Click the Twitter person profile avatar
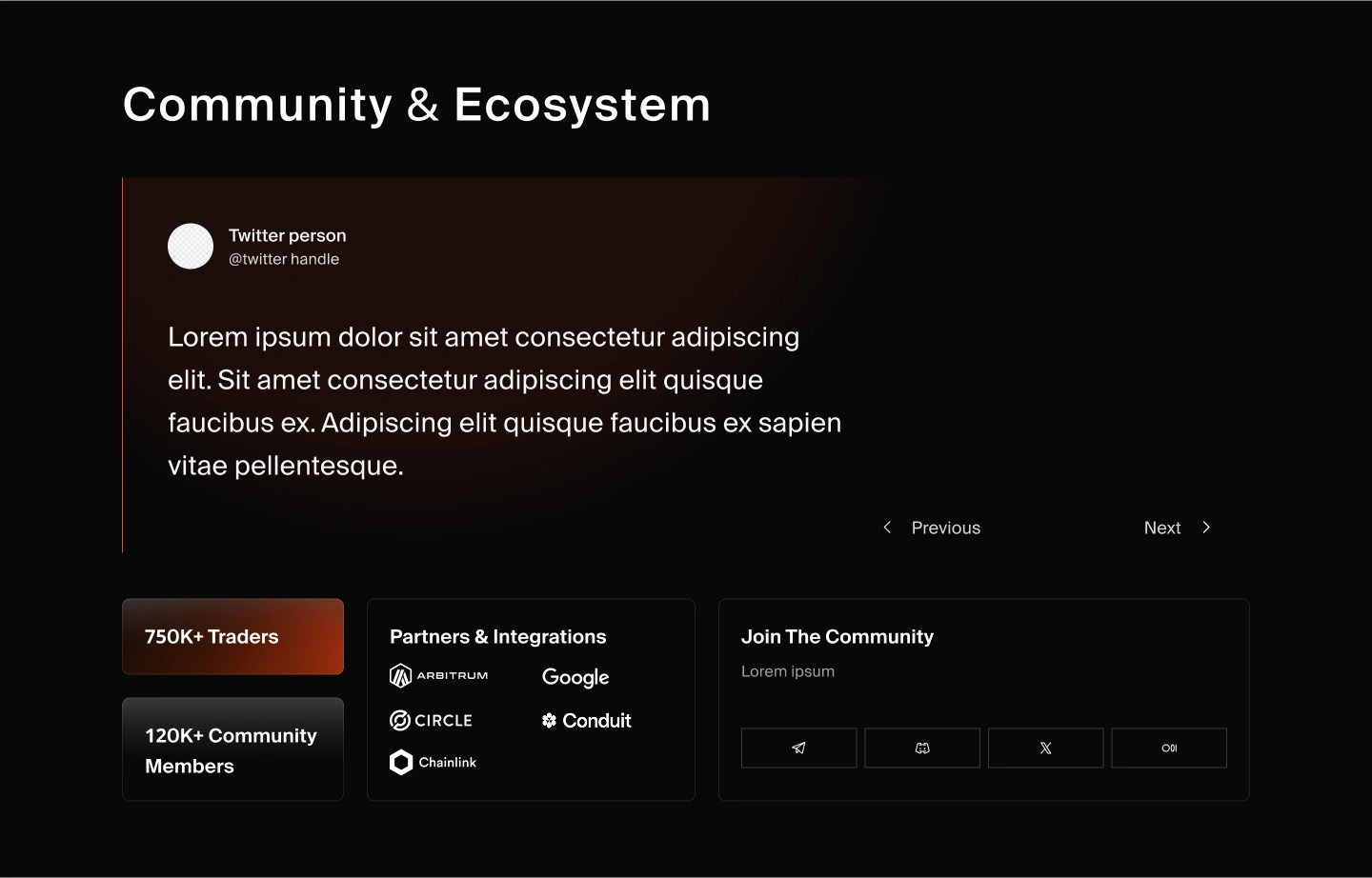Screen dimensions: 1372x878 (x=191, y=246)
